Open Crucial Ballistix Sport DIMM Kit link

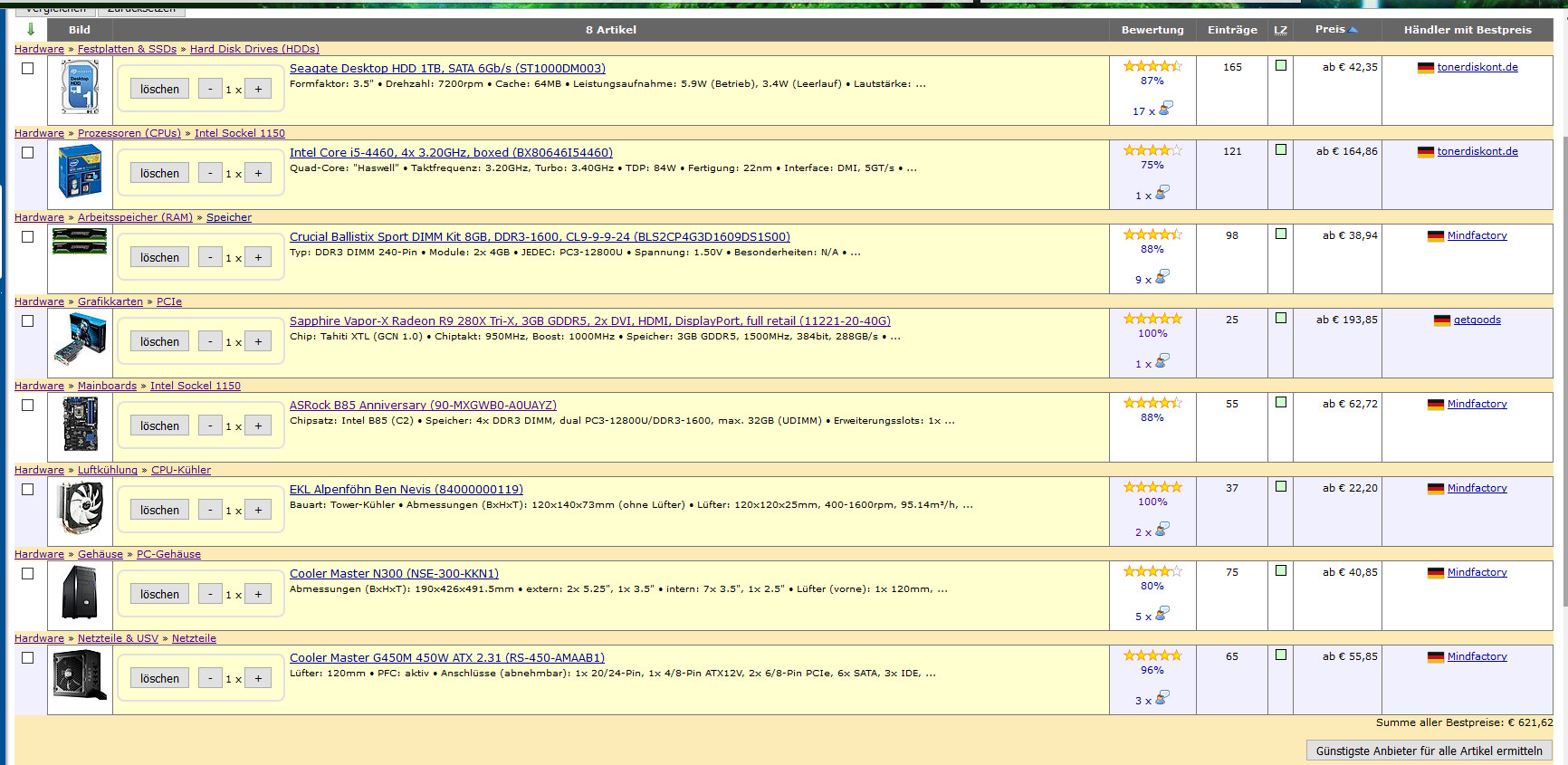540,236
